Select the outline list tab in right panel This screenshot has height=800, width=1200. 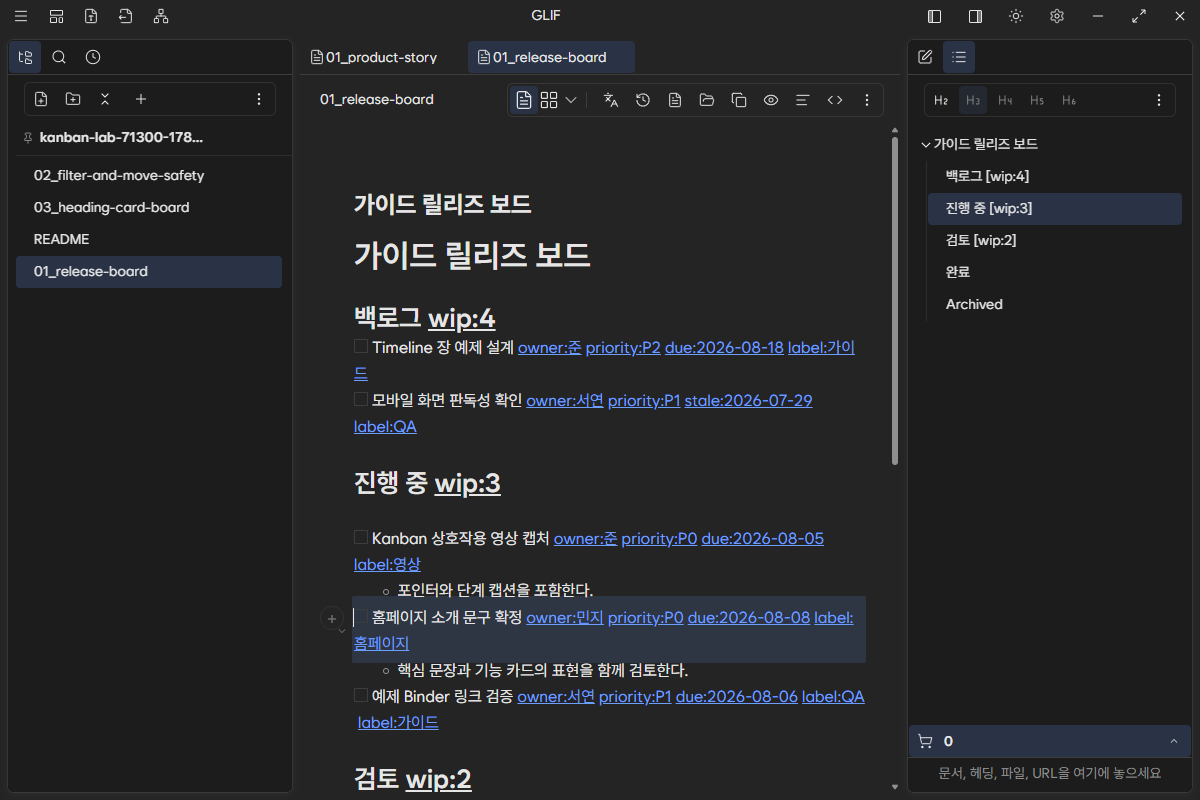point(959,57)
